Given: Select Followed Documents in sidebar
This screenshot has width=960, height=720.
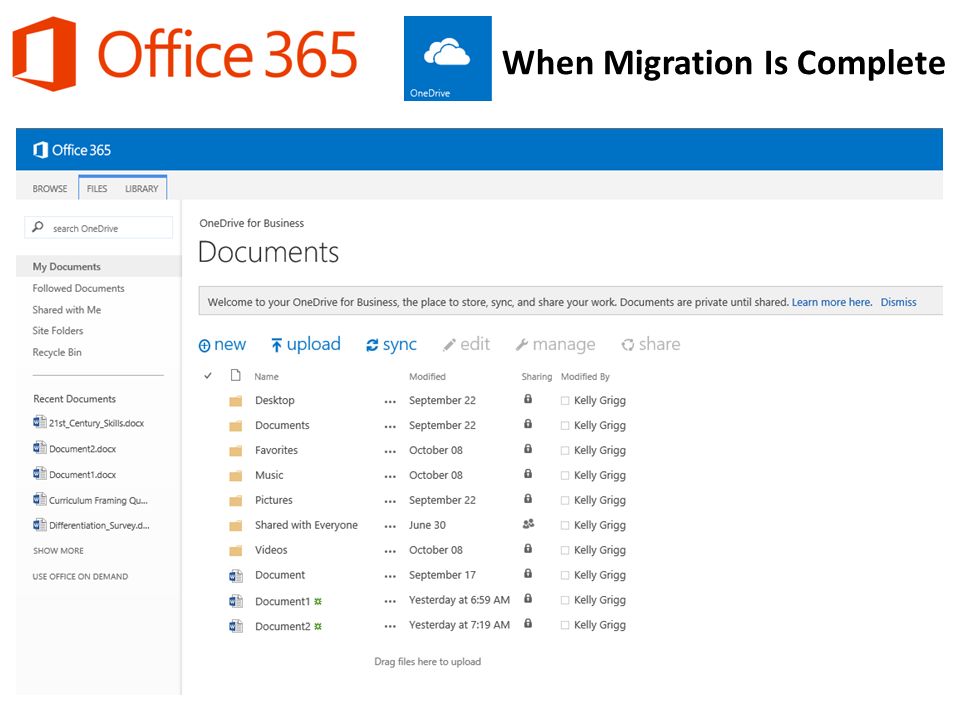Looking at the screenshot, I should pyautogui.click(x=78, y=288).
